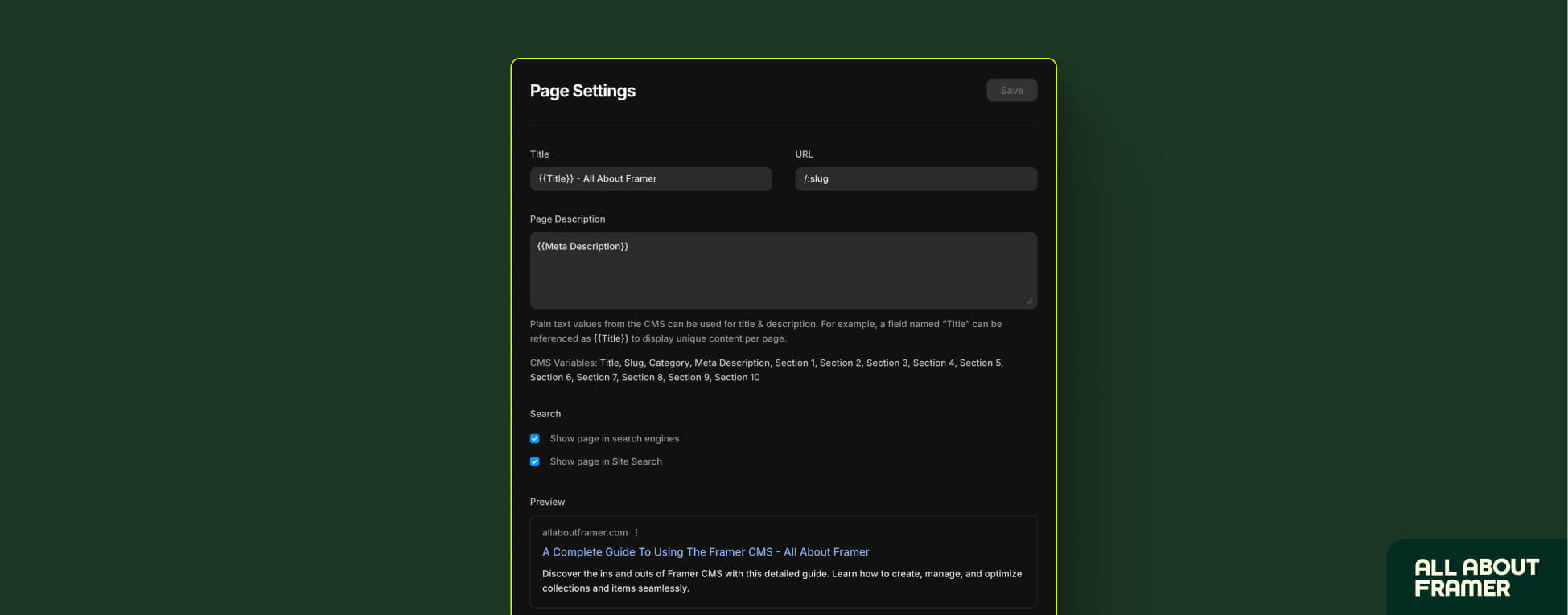Viewport: 1568px width, 615px height.
Task: Click the preview description starting Discover the ins and outs
Action: pos(782,580)
